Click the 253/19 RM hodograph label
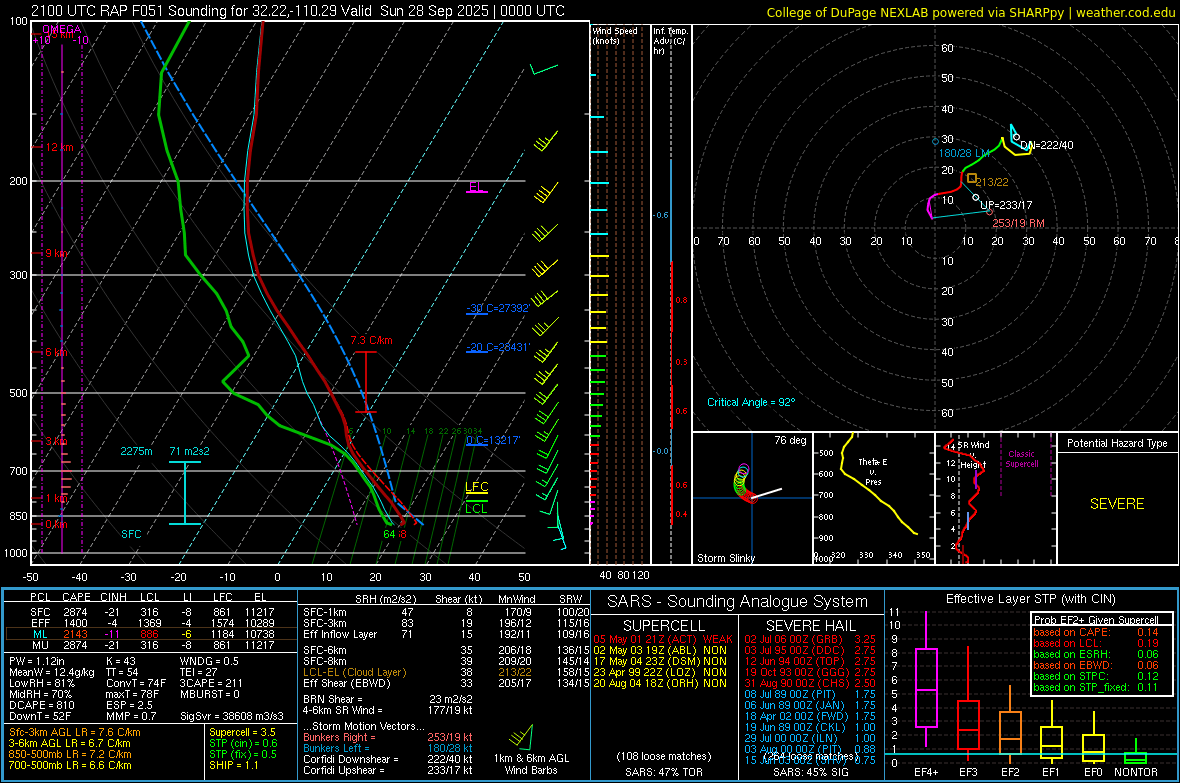The height and width of the screenshot is (783, 1180). pos(1018,224)
